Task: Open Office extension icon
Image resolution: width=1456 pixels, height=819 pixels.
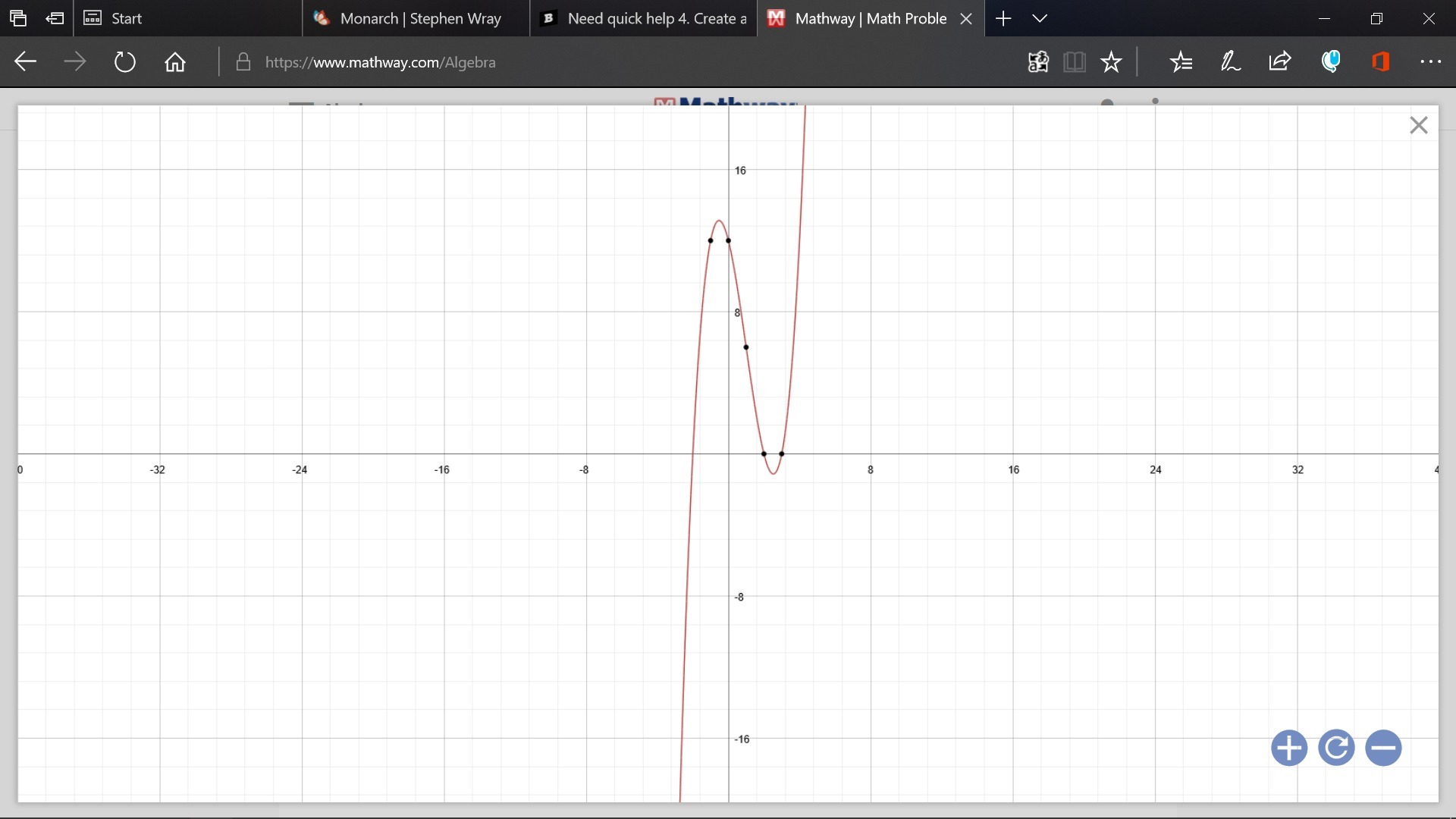Action: click(1380, 62)
